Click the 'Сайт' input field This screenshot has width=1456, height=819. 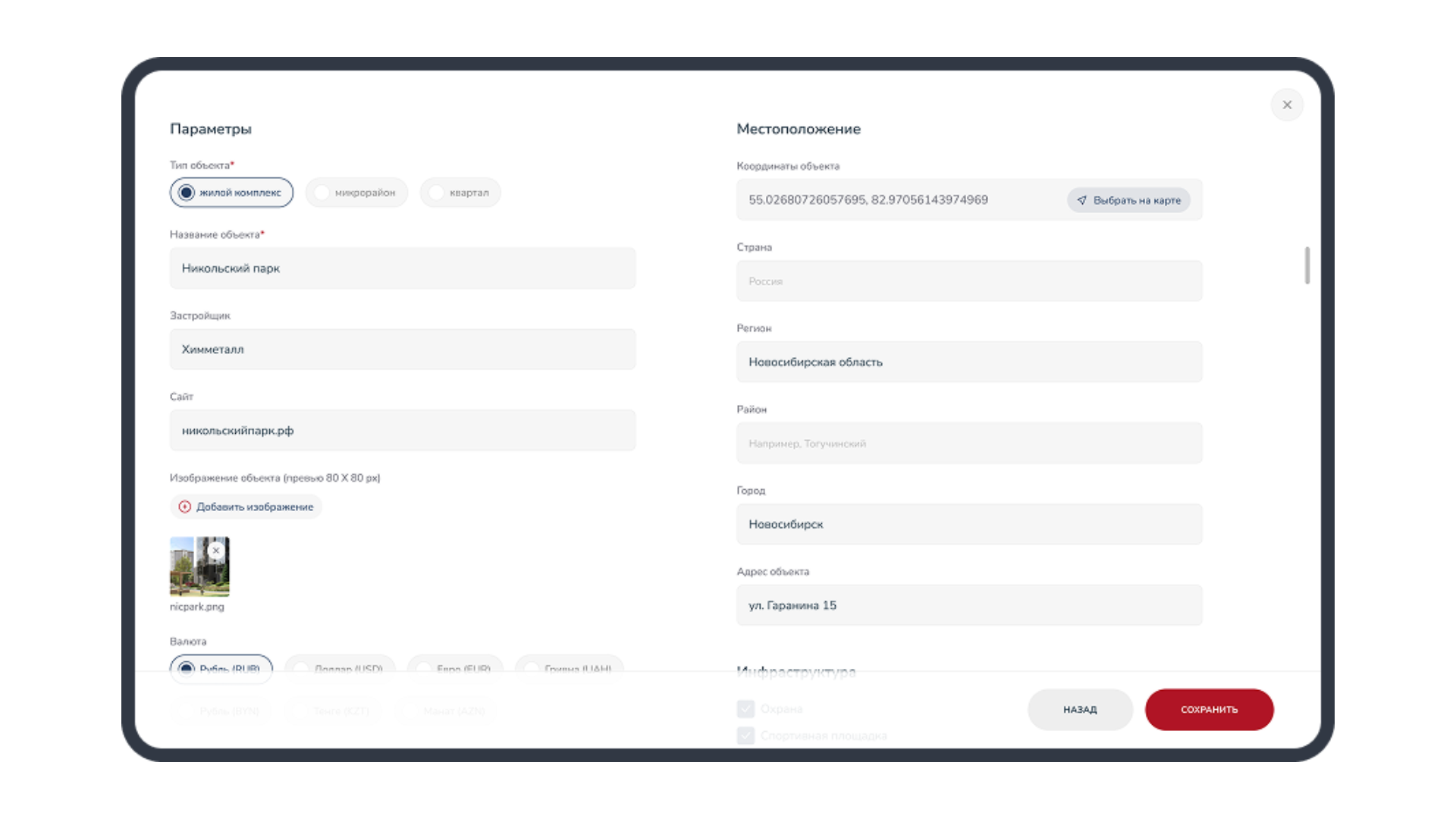[402, 431]
